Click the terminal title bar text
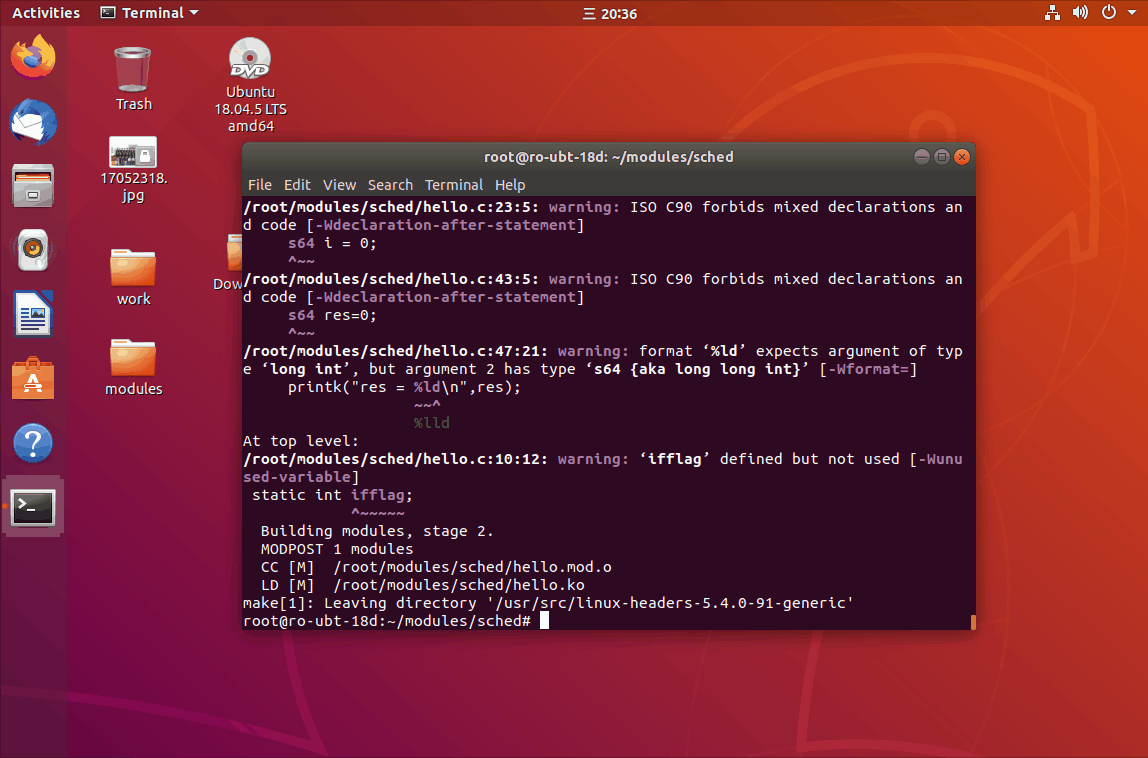The width and height of the screenshot is (1148, 758). click(x=608, y=157)
